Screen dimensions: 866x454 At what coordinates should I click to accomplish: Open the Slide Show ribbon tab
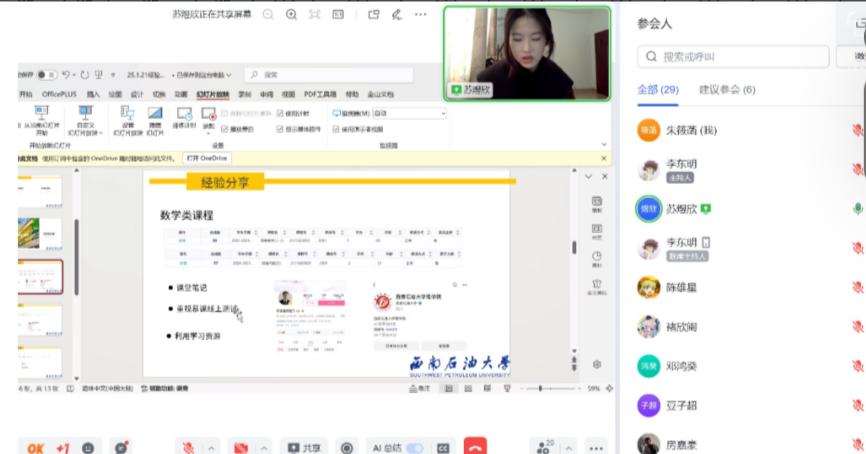pos(213,94)
